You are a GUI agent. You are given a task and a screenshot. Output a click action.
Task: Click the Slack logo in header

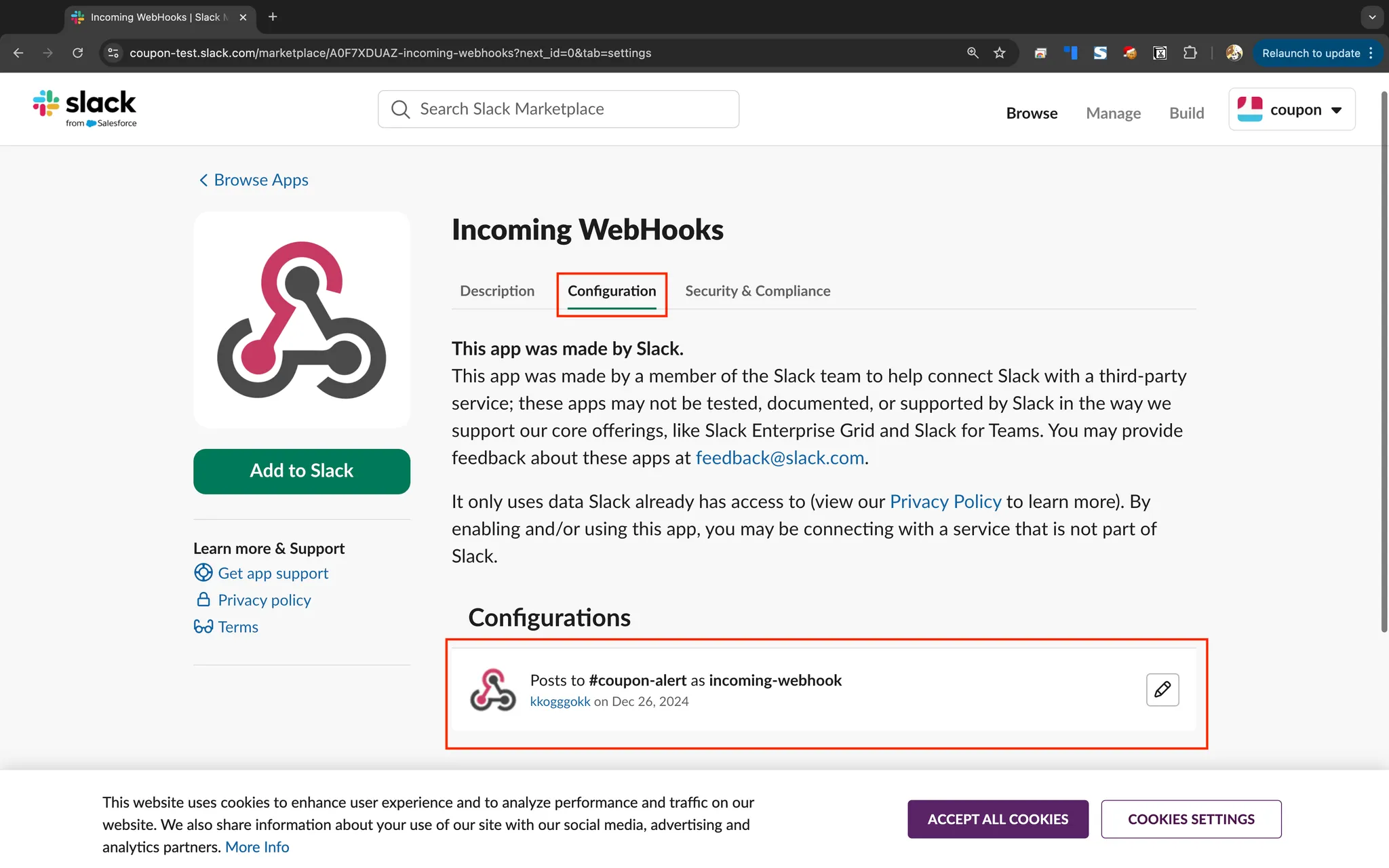pos(85,108)
